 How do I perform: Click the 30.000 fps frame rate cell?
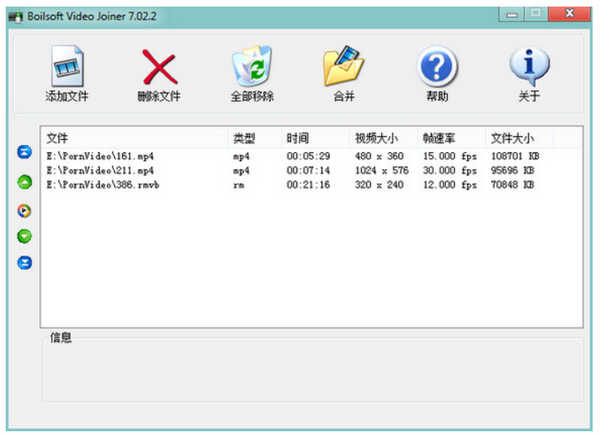[x=450, y=170]
